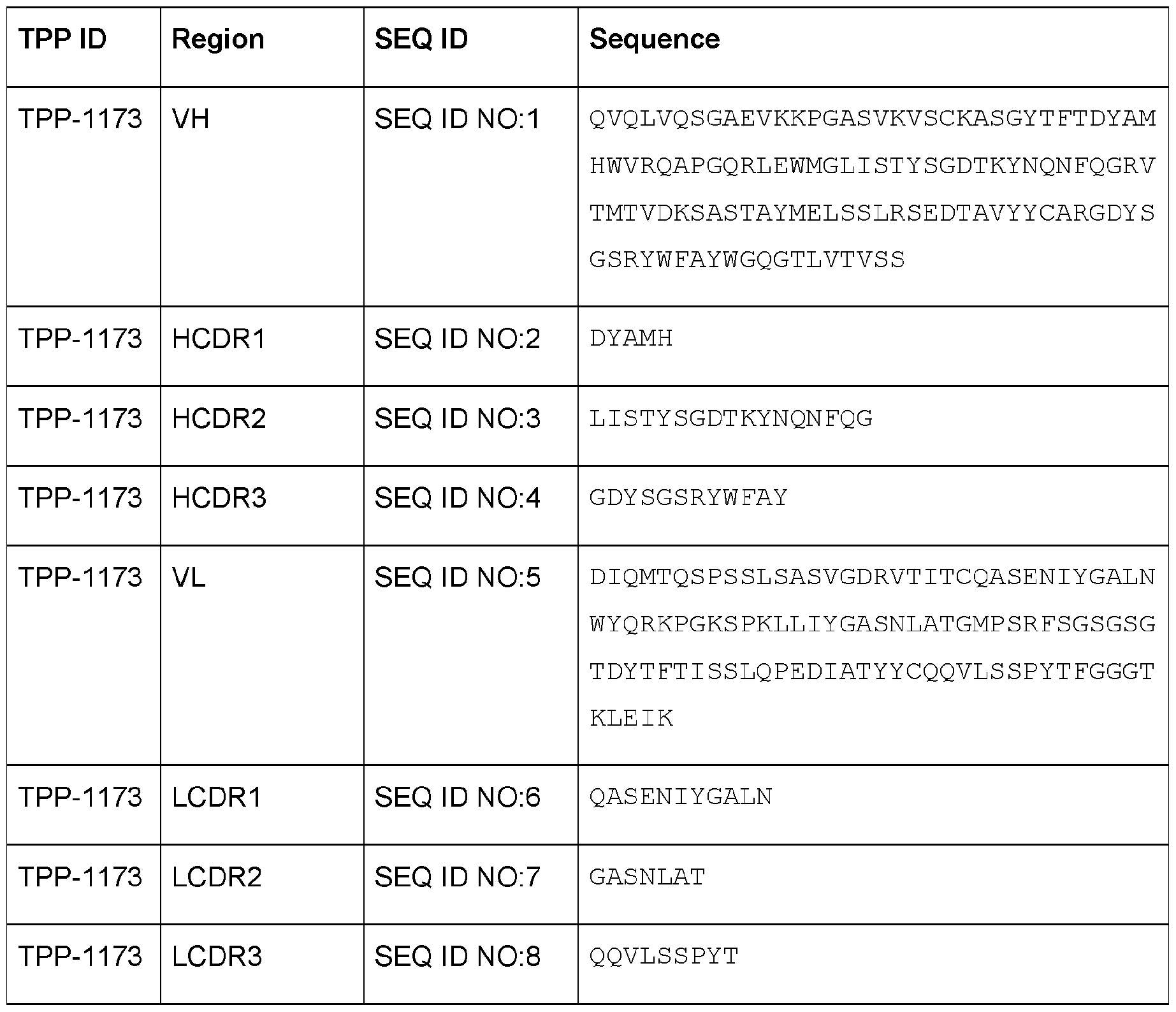Click the VH region cell
The height and width of the screenshot is (1012, 1176).
point(191,119)
